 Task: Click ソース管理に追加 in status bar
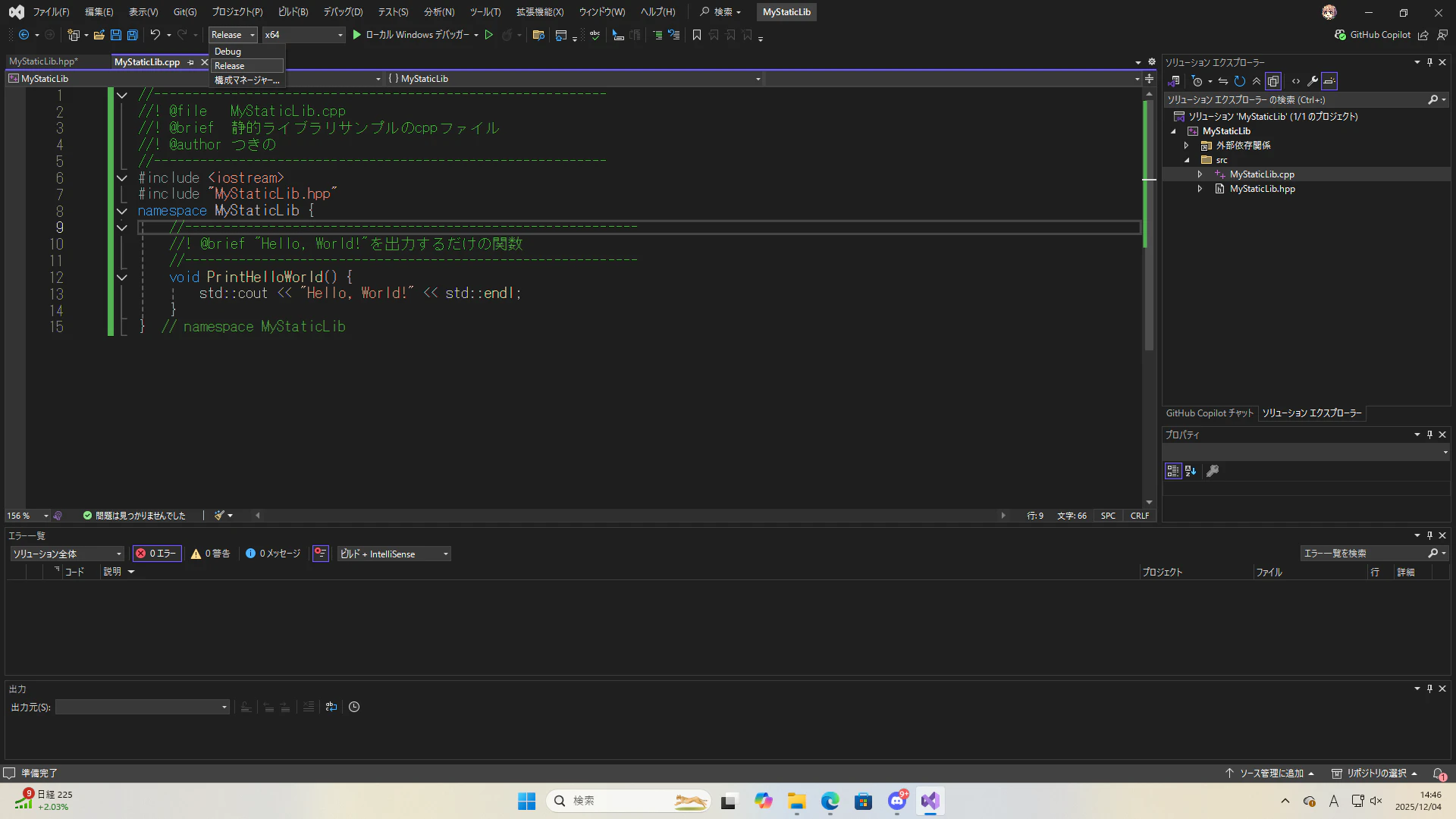(x=1270, y=773)
